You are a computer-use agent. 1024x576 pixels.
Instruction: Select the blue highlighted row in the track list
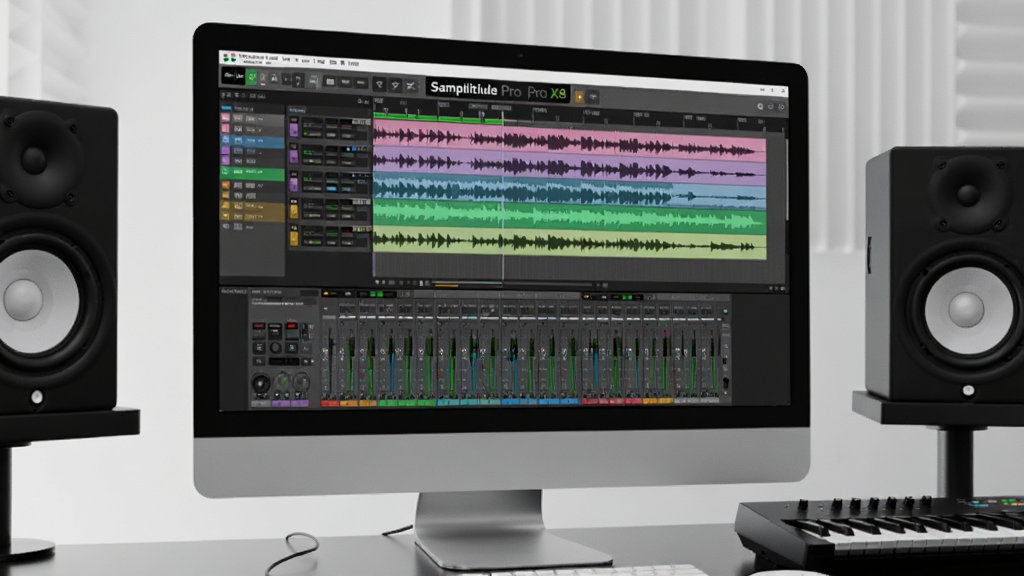click(253, 142)
